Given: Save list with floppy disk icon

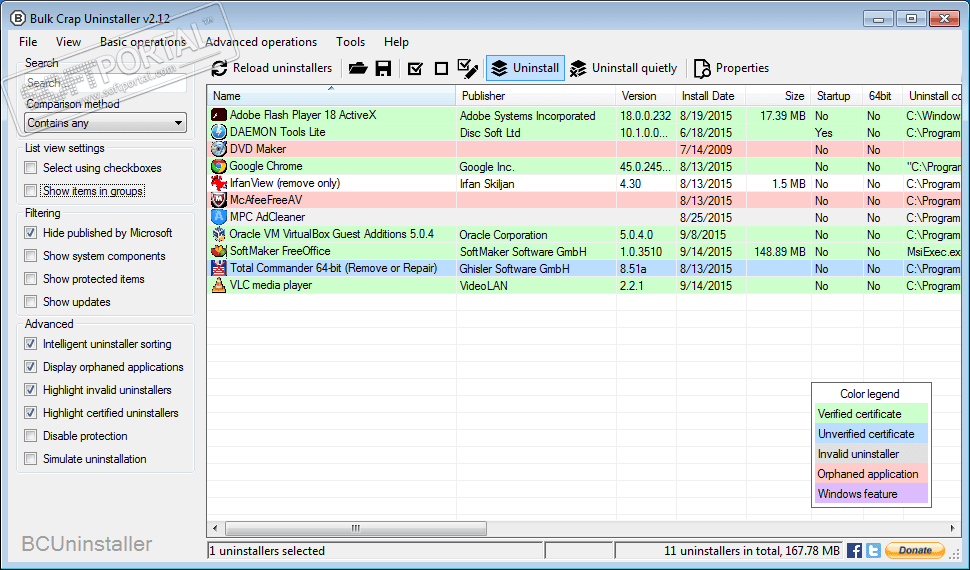Looking at the screenshot, I should [x=384, y=68].
